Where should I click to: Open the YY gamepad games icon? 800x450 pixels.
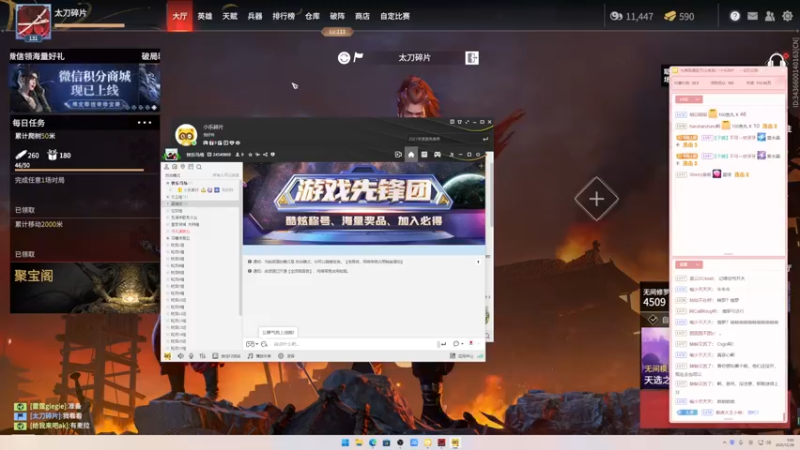[x=437, y=155]
